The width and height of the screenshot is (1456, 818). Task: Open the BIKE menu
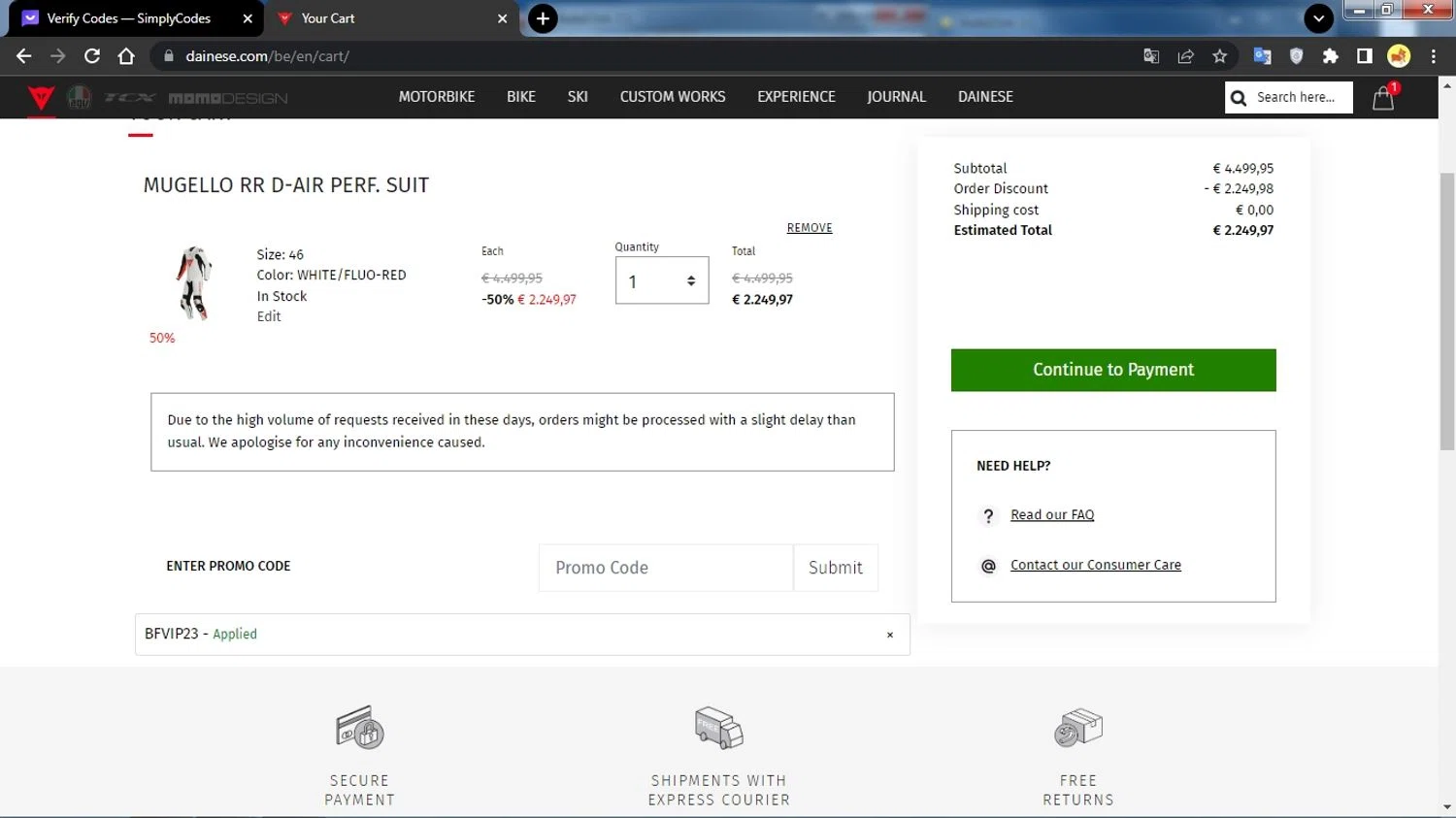pyautogui.click(x=521, y=97)
